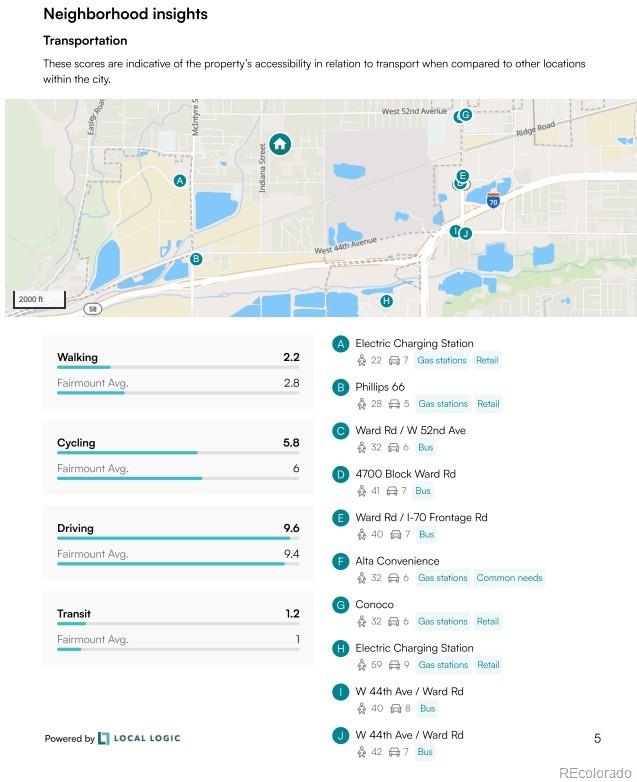Click the Conoco listing title
637x782 pixels.
click(374, 604)
